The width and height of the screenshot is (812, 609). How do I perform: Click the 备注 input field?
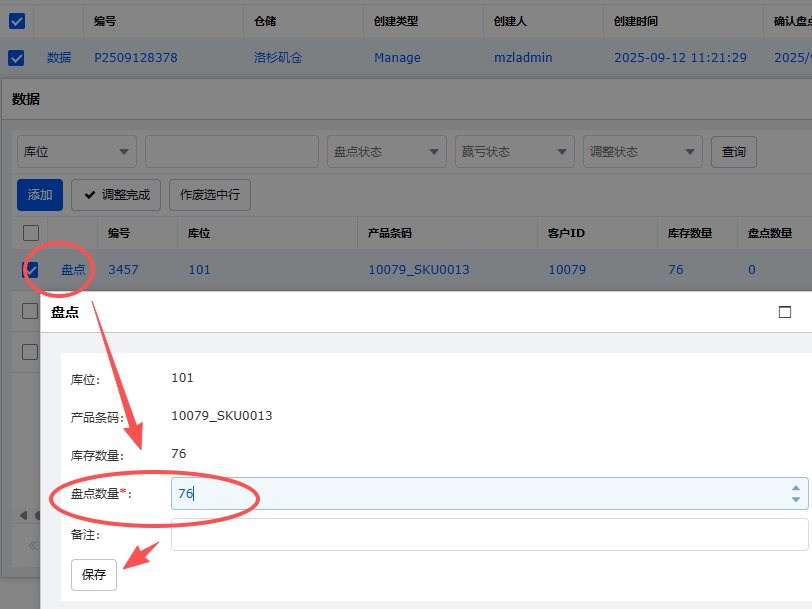pyautogui.click(x=489, y=534)
